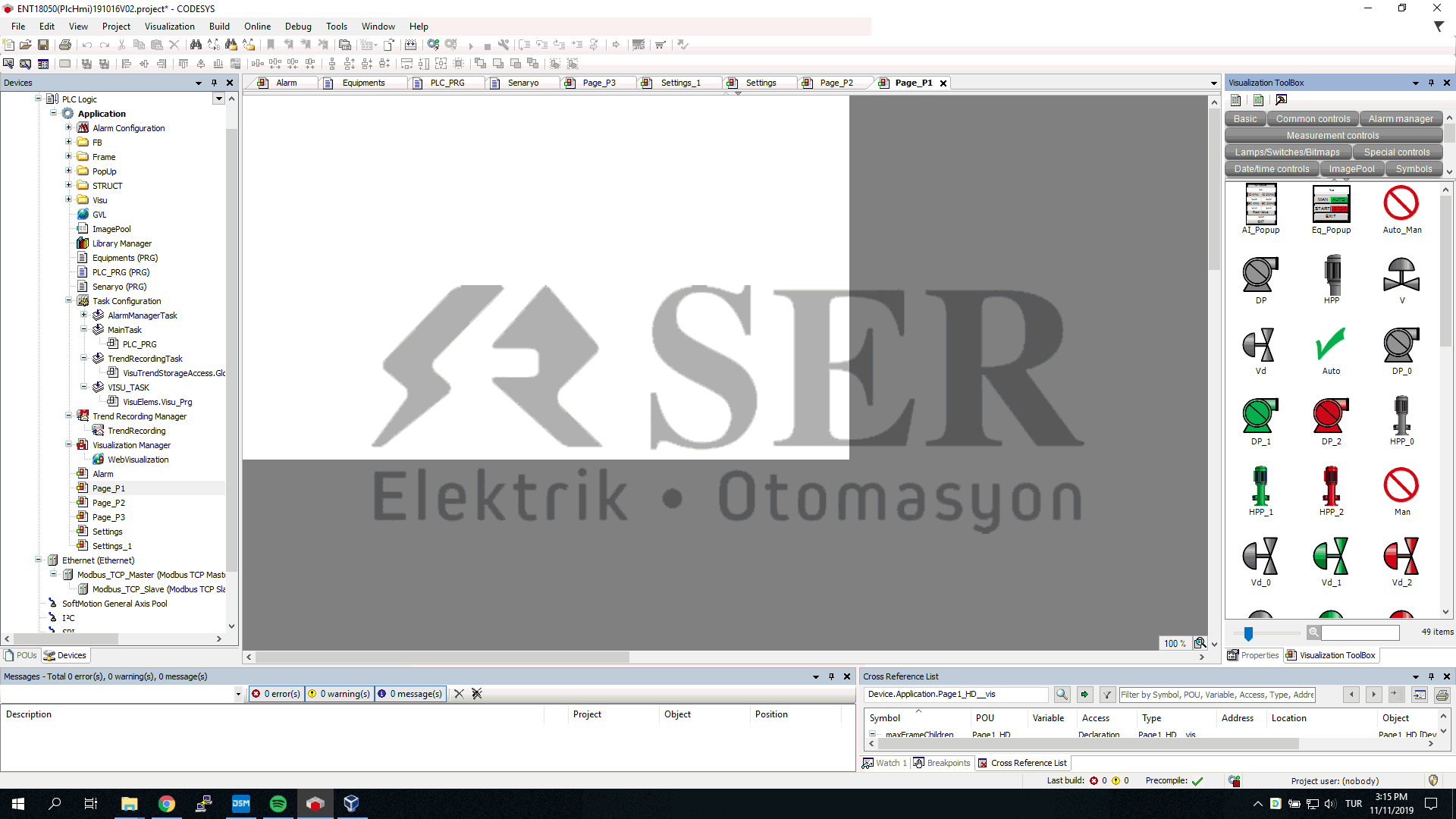Viewport: 1456px width, 819px height.
Task: Toggle display of 0 error(s) messages
Action: point(275,693)
